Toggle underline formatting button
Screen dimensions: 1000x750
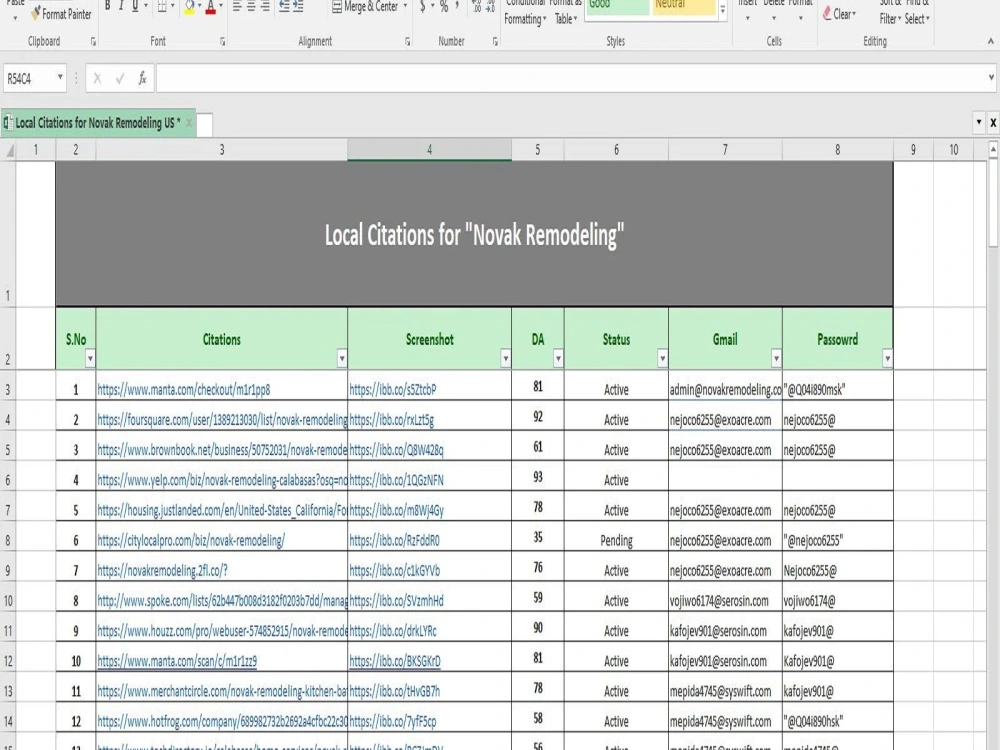(135, 6)
